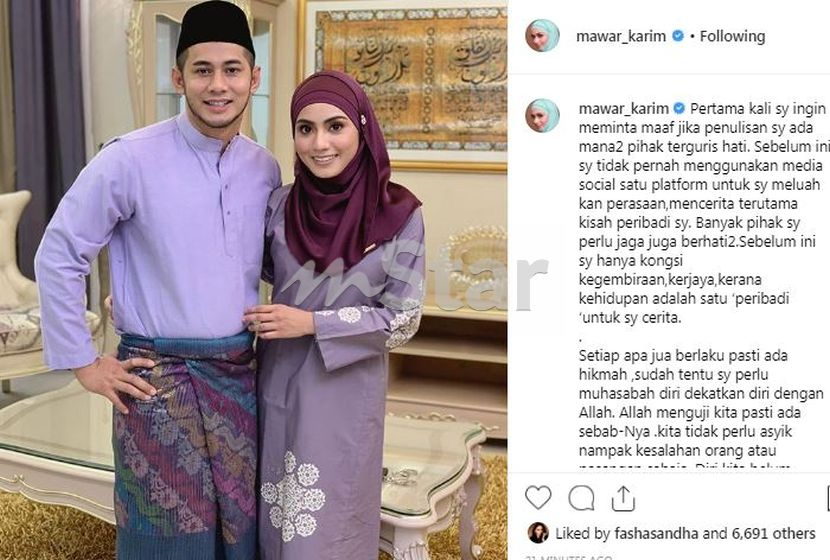Click the minutes ago timestamp below likes
Image resolution: width=830 pixels, height=560 pixels.
pyautogui.click(x=569, y=557)
